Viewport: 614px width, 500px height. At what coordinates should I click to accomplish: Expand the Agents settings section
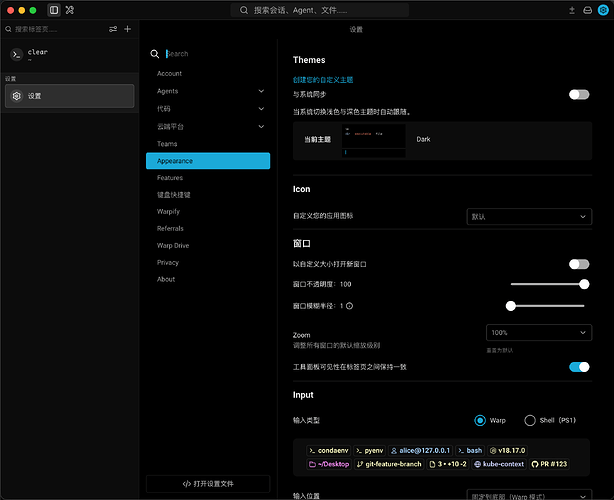coord(261,91)
